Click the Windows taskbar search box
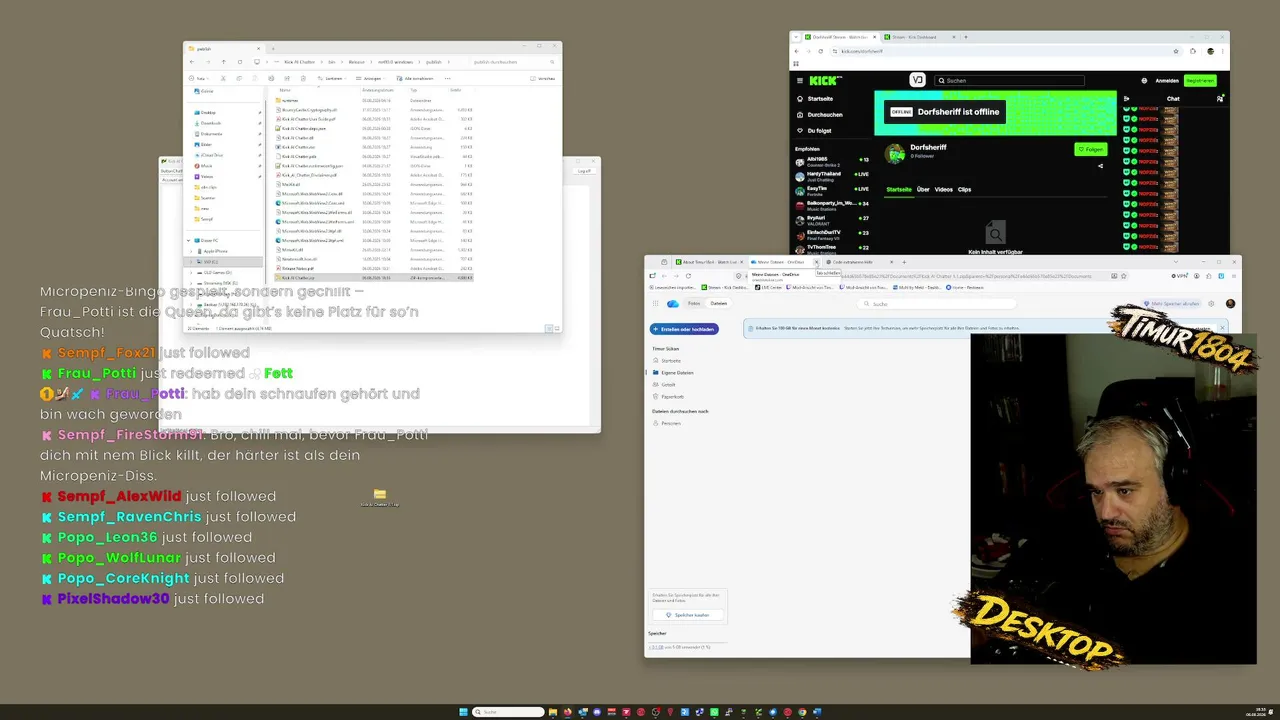Viewport: 1280px width, 720px height. (x=509, y=712)
